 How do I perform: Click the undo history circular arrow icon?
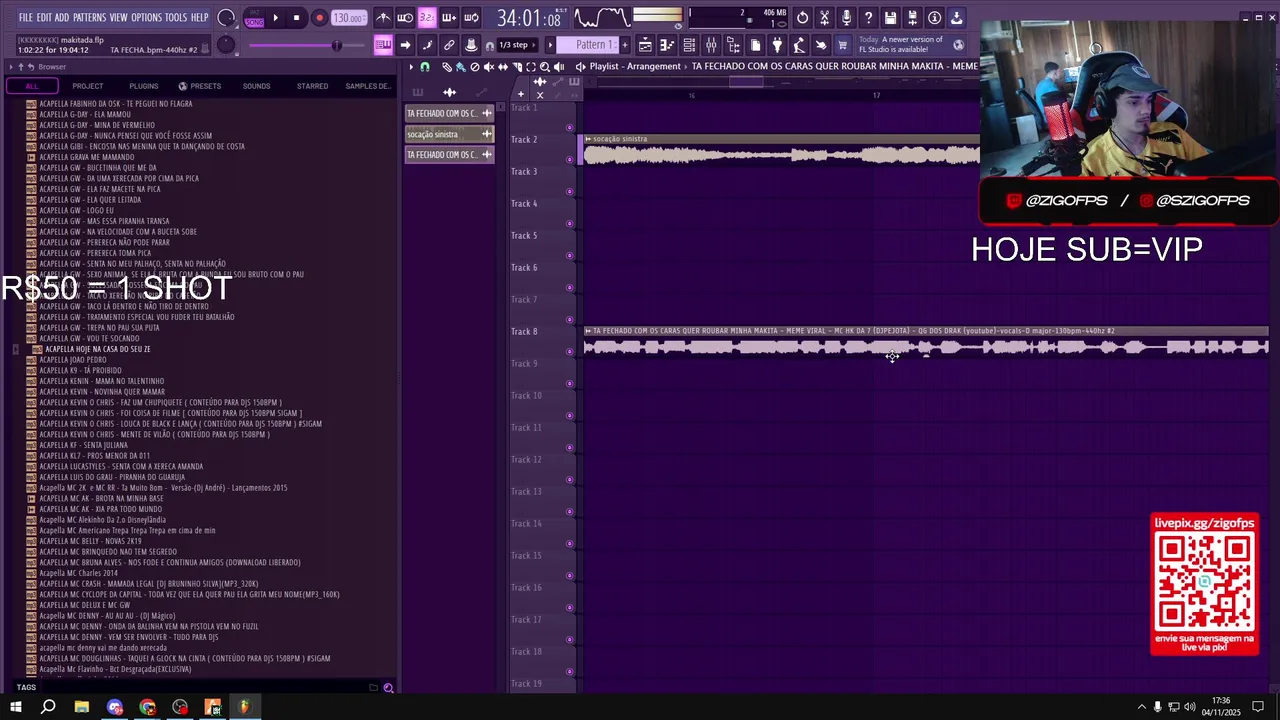click(x=802, y=18)
